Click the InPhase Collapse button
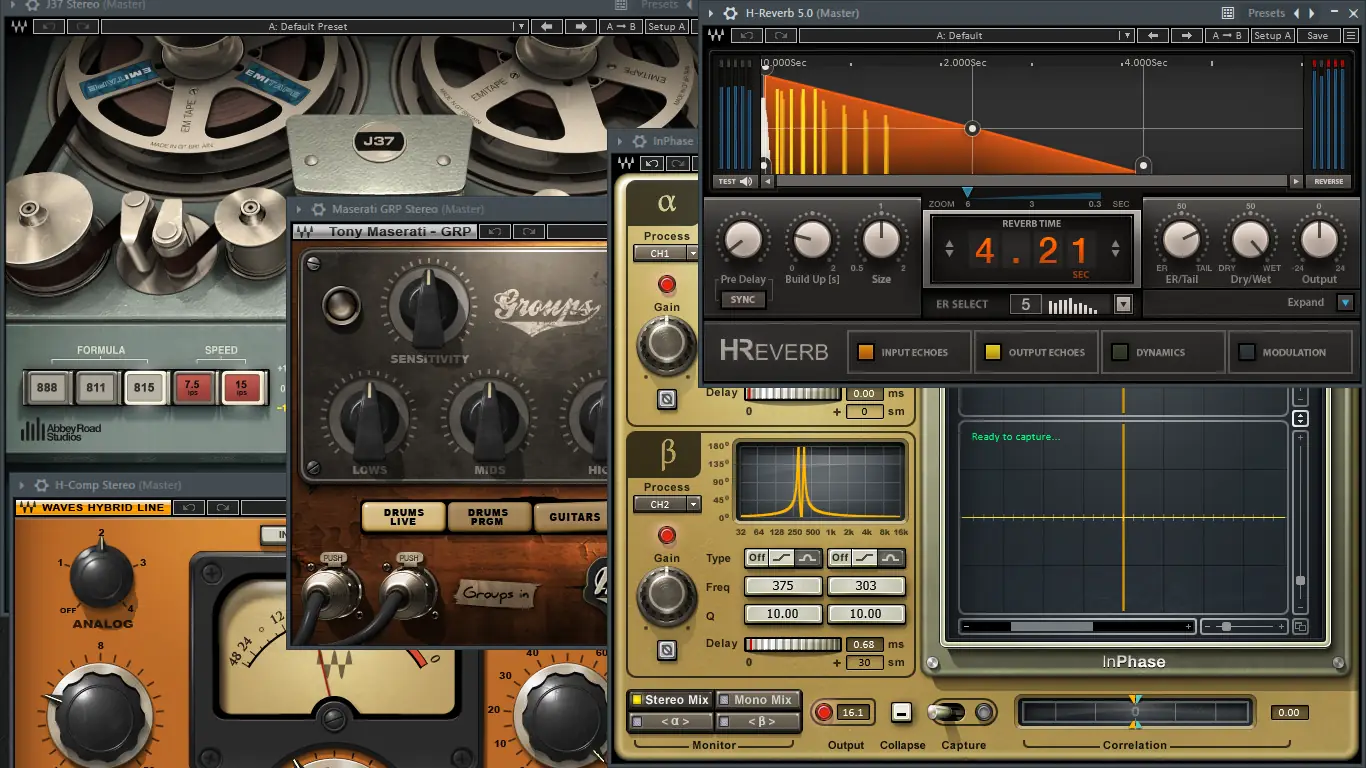The height and width of the screenshot is (768, 1366). (901, 712)
